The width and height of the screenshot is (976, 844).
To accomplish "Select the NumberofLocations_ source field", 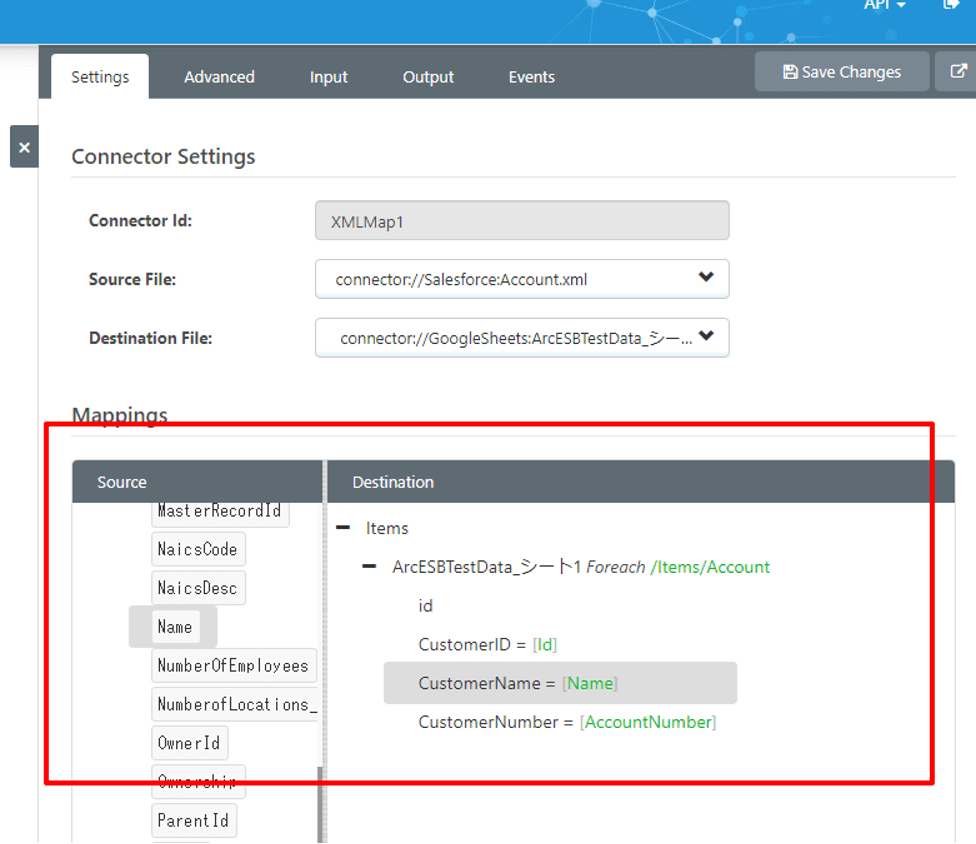I will pos(235,704).
